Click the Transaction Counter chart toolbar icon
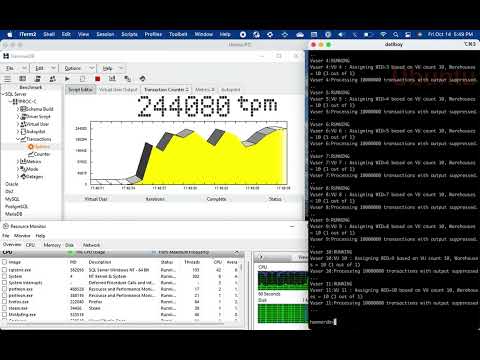Viewport: 480px width, 360px height. click(112, 79)
